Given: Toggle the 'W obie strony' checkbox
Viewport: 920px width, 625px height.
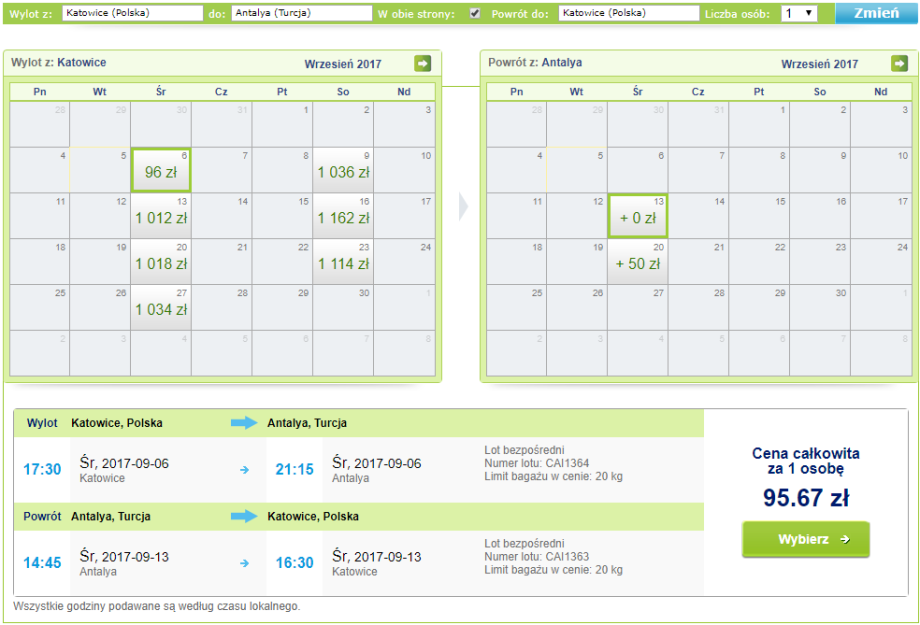Looking at the screenshot, I should pyautogui.click(x=475, y=14).
